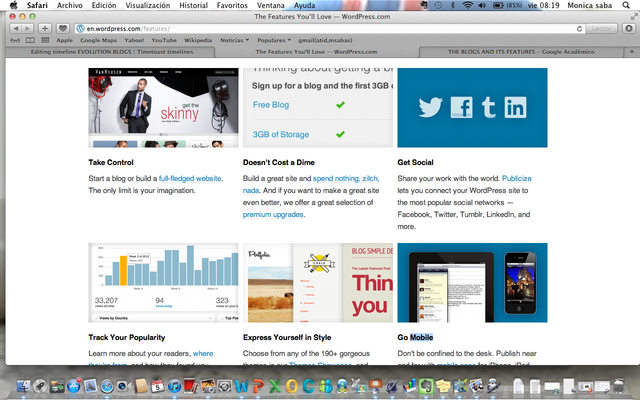This screenshot has width=640, height=400.
Task: Open a new tab with the plus at the tab bar's end
Action: [631, 52]
